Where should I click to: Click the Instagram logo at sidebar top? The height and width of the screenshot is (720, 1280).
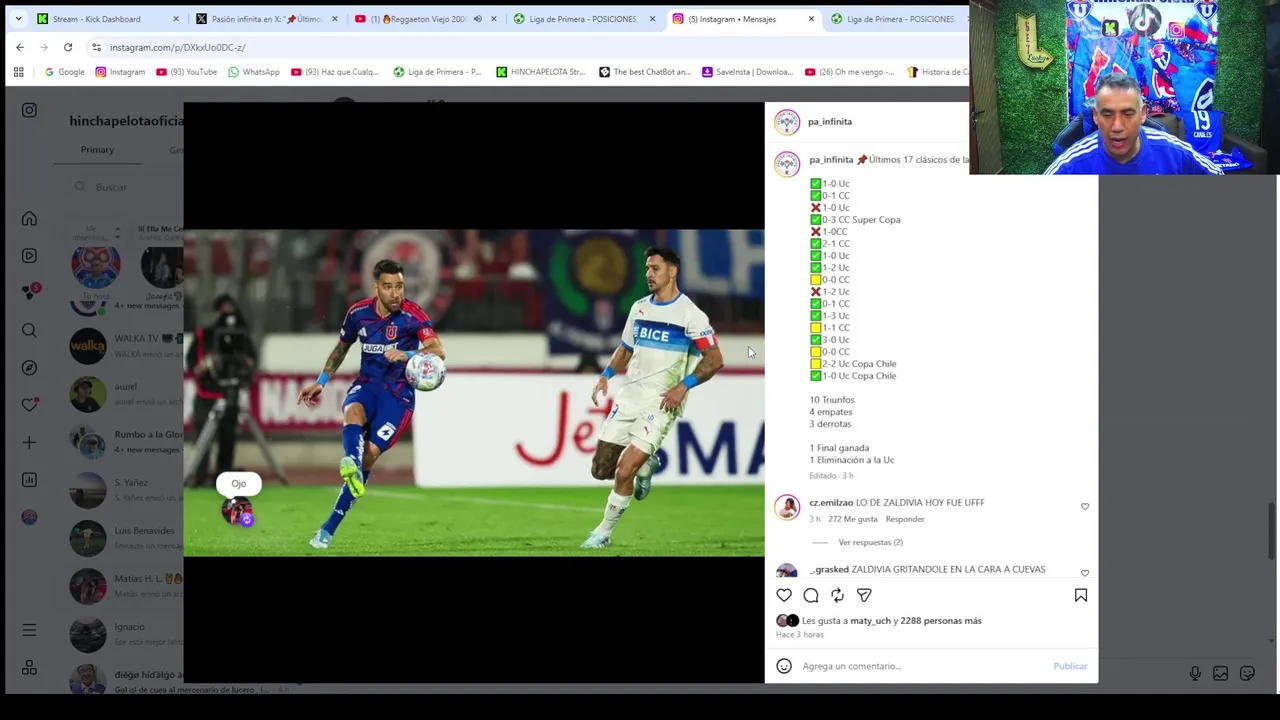[29, 111]
